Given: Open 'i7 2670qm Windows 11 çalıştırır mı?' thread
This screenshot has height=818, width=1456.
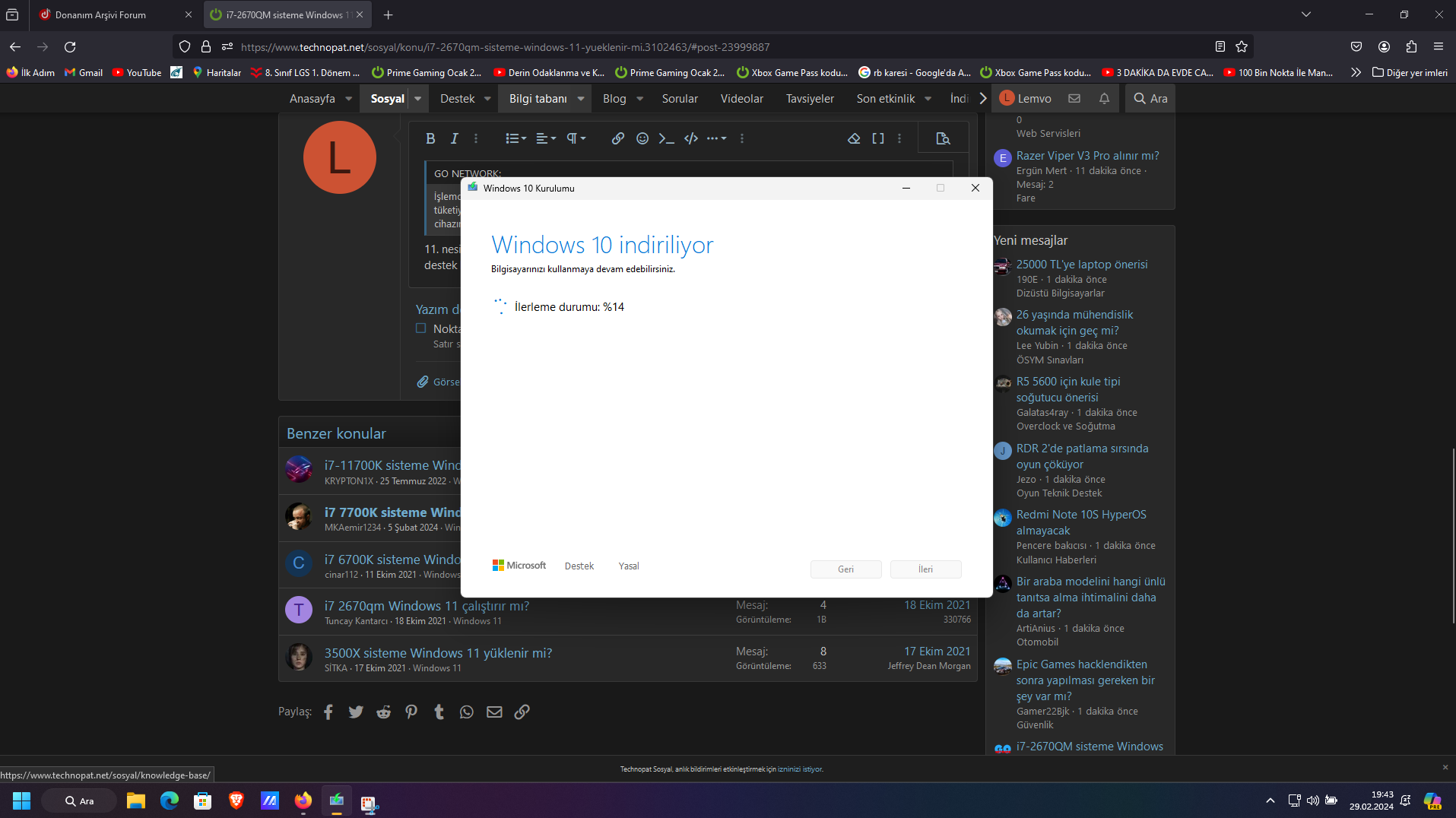Looking at the screenshot, I should tap(427, 606).
